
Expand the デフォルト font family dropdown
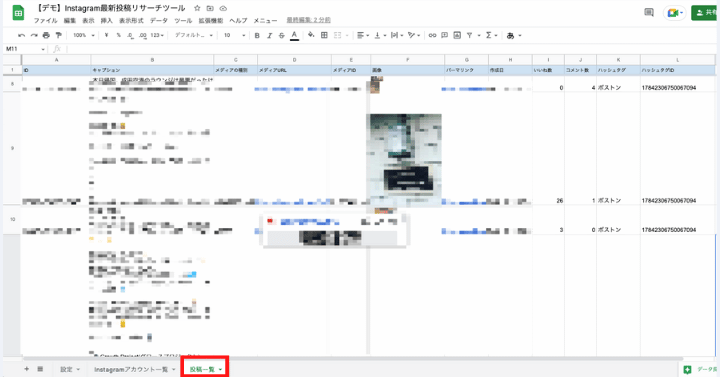click(194, 35)
